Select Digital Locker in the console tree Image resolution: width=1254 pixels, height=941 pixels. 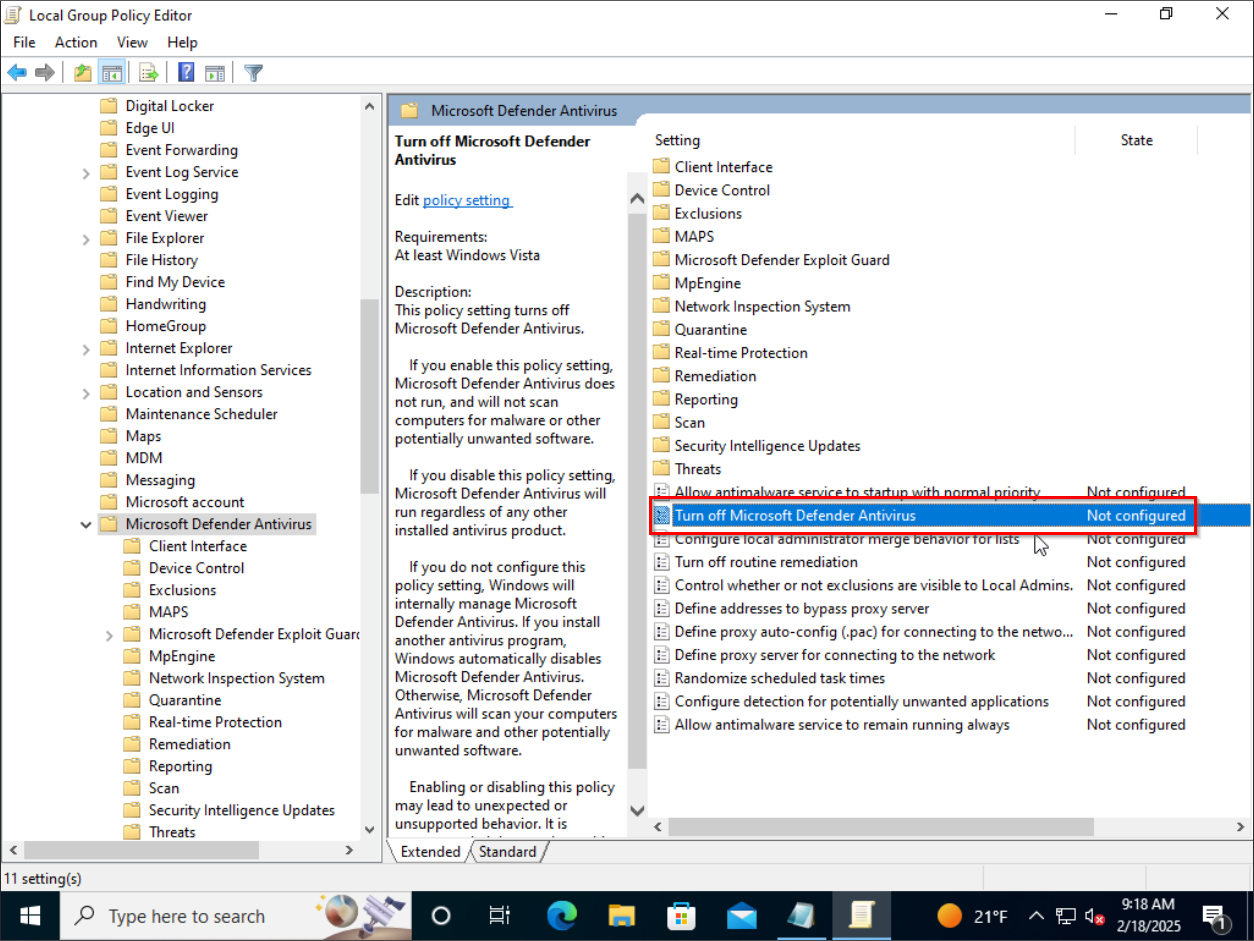170,106
